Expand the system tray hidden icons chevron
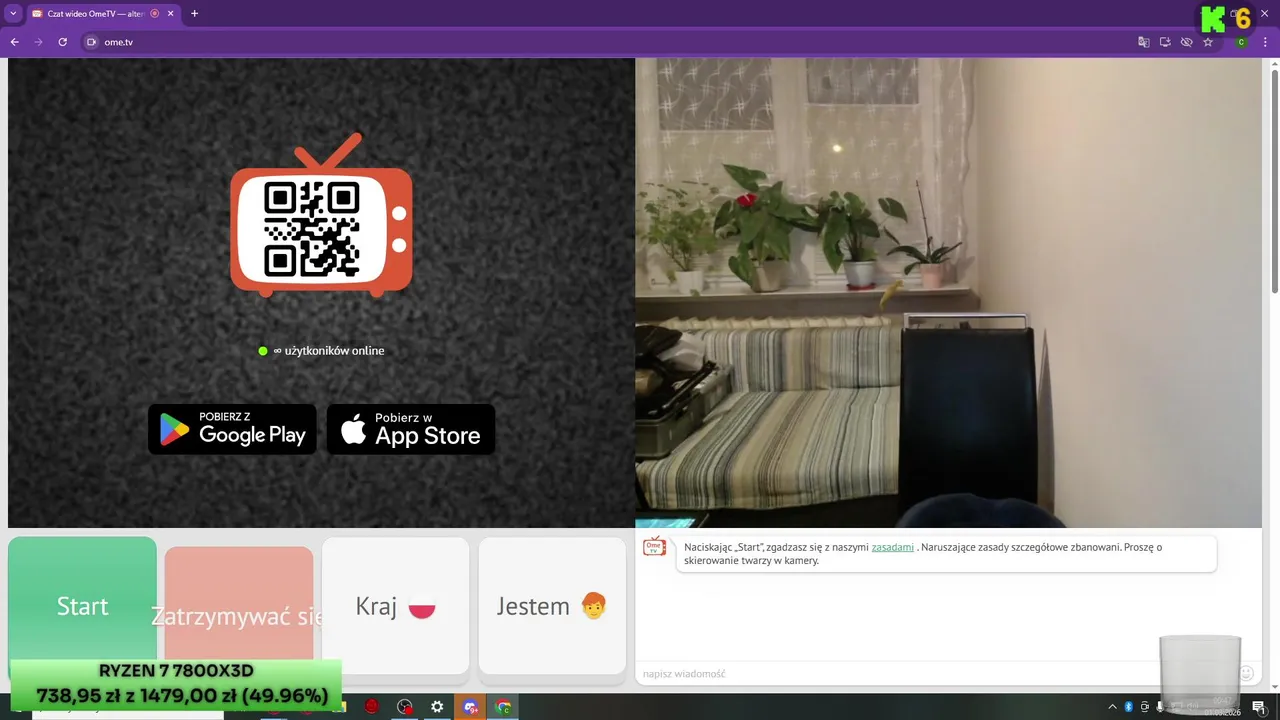The width and height of the screenshot is (1280, 720). coord(1112,707)
